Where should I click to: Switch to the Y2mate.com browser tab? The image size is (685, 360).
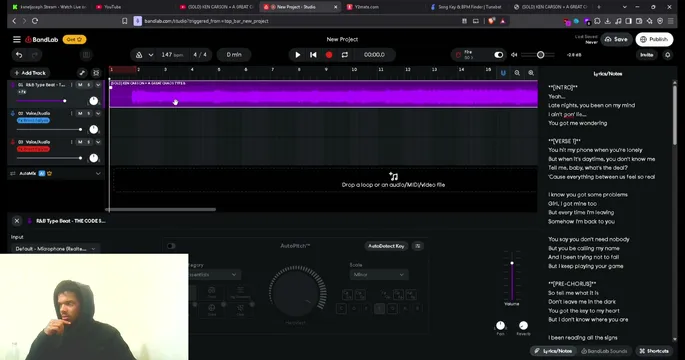tap(366, 7)
